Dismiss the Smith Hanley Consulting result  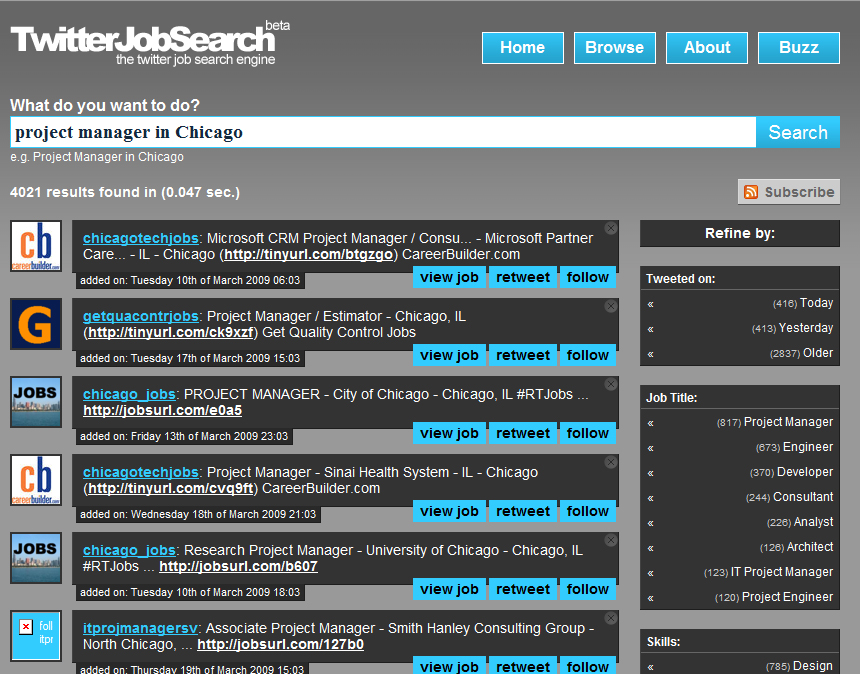point(610,618)
